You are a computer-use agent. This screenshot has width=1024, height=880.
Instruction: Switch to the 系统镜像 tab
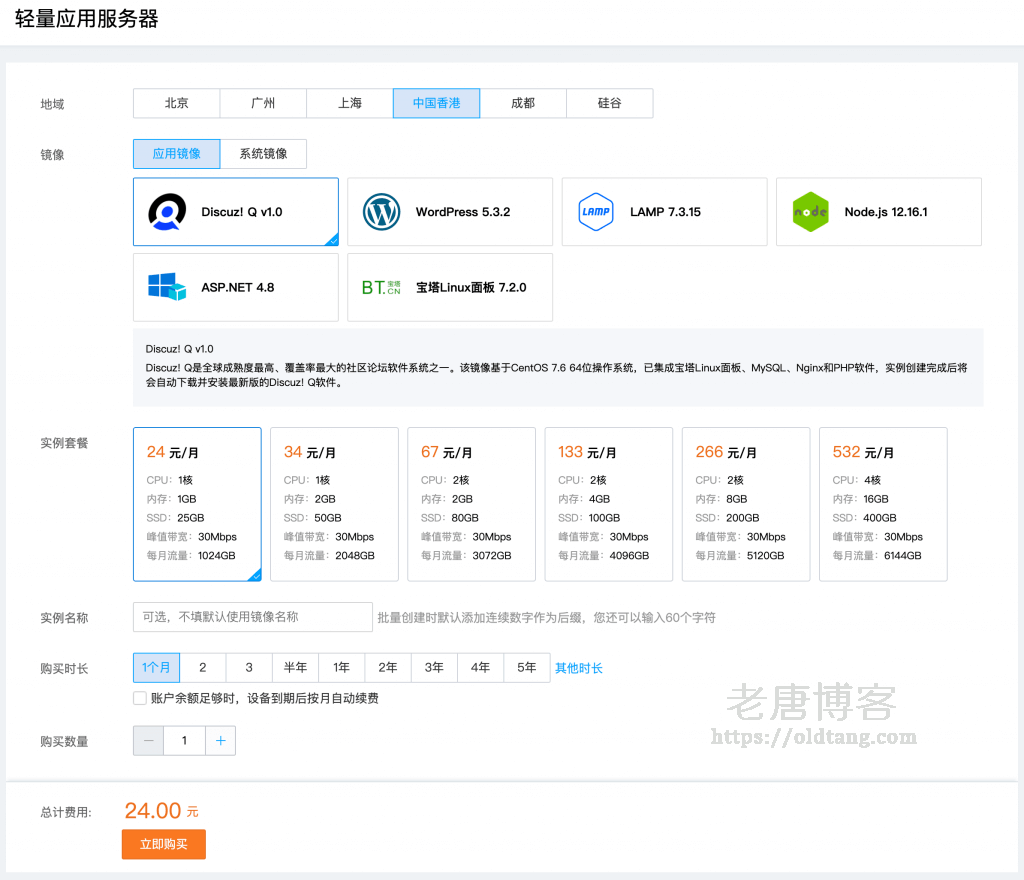click(264, 153)
